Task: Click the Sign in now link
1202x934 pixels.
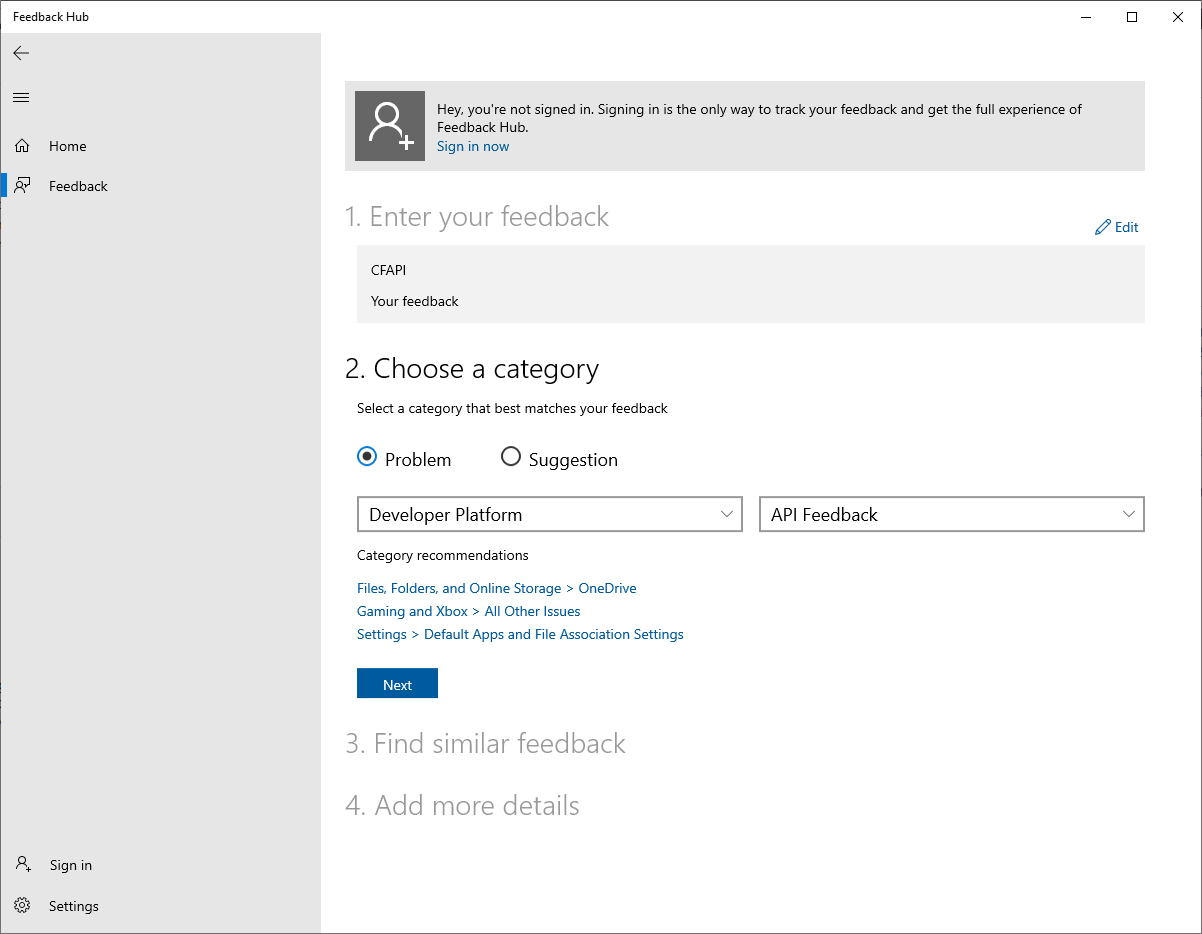Action: (x=472, y=146)
